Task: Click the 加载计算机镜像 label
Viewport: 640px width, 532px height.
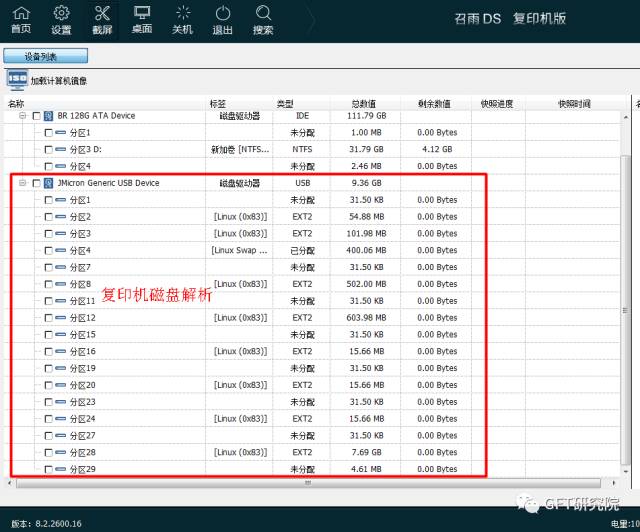Action: click(58, 81)
